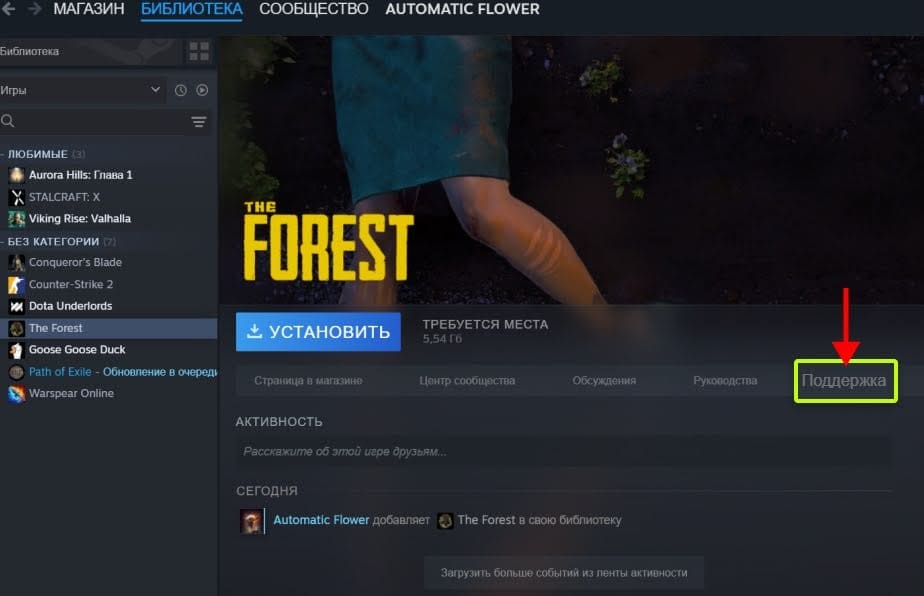
Task: Click the library search field
Action: (94, 121)
